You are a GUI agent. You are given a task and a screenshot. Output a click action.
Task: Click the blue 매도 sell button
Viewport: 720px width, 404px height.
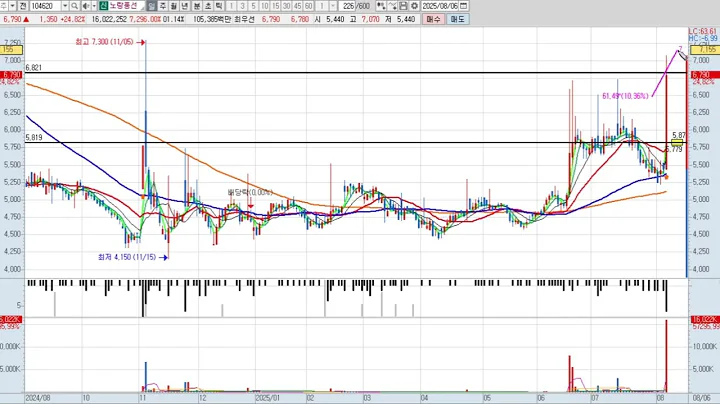point(457,19)
